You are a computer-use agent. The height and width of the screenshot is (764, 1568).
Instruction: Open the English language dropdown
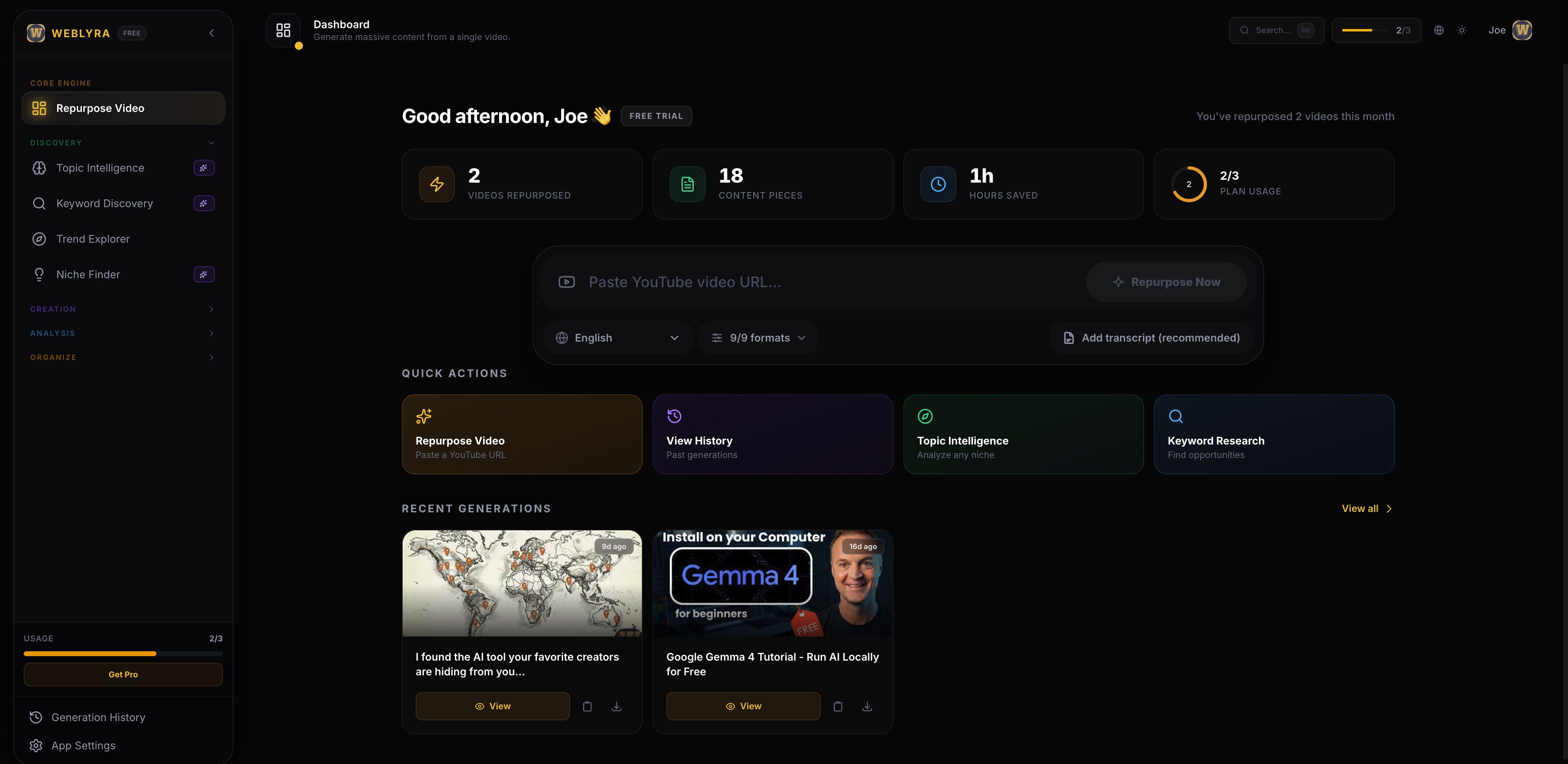pos(617,337)
